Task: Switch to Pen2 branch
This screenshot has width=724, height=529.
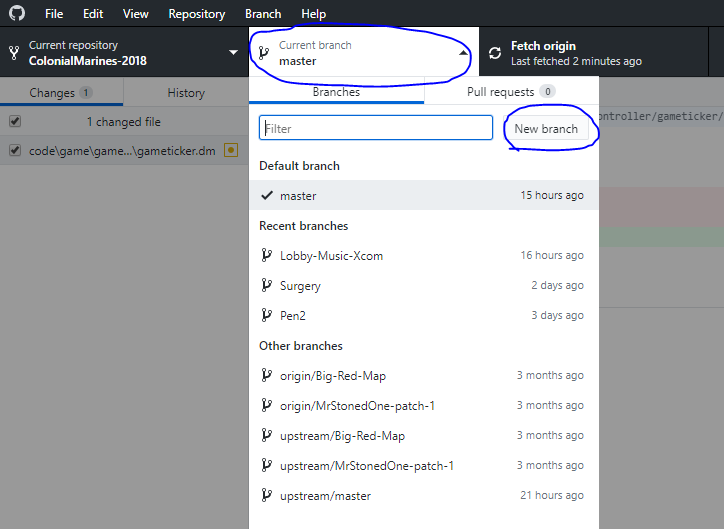Action: [423, 315]
